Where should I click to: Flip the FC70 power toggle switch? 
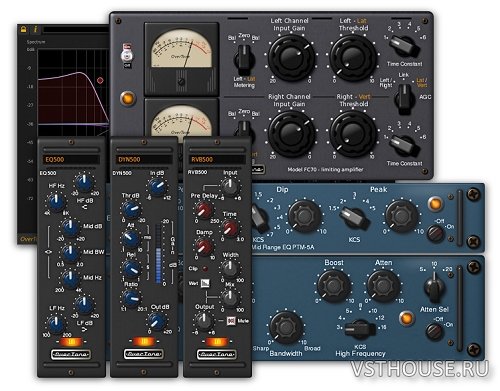[x=127, y=55]
